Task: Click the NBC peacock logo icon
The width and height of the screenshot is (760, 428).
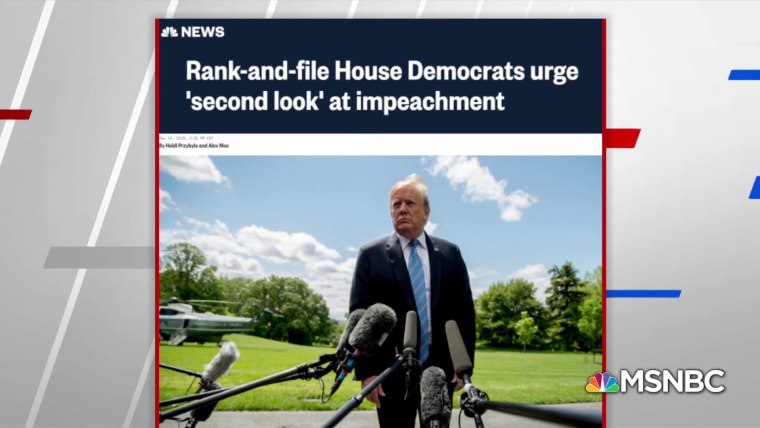Action: pyautogui.click(x=169, y=32)
